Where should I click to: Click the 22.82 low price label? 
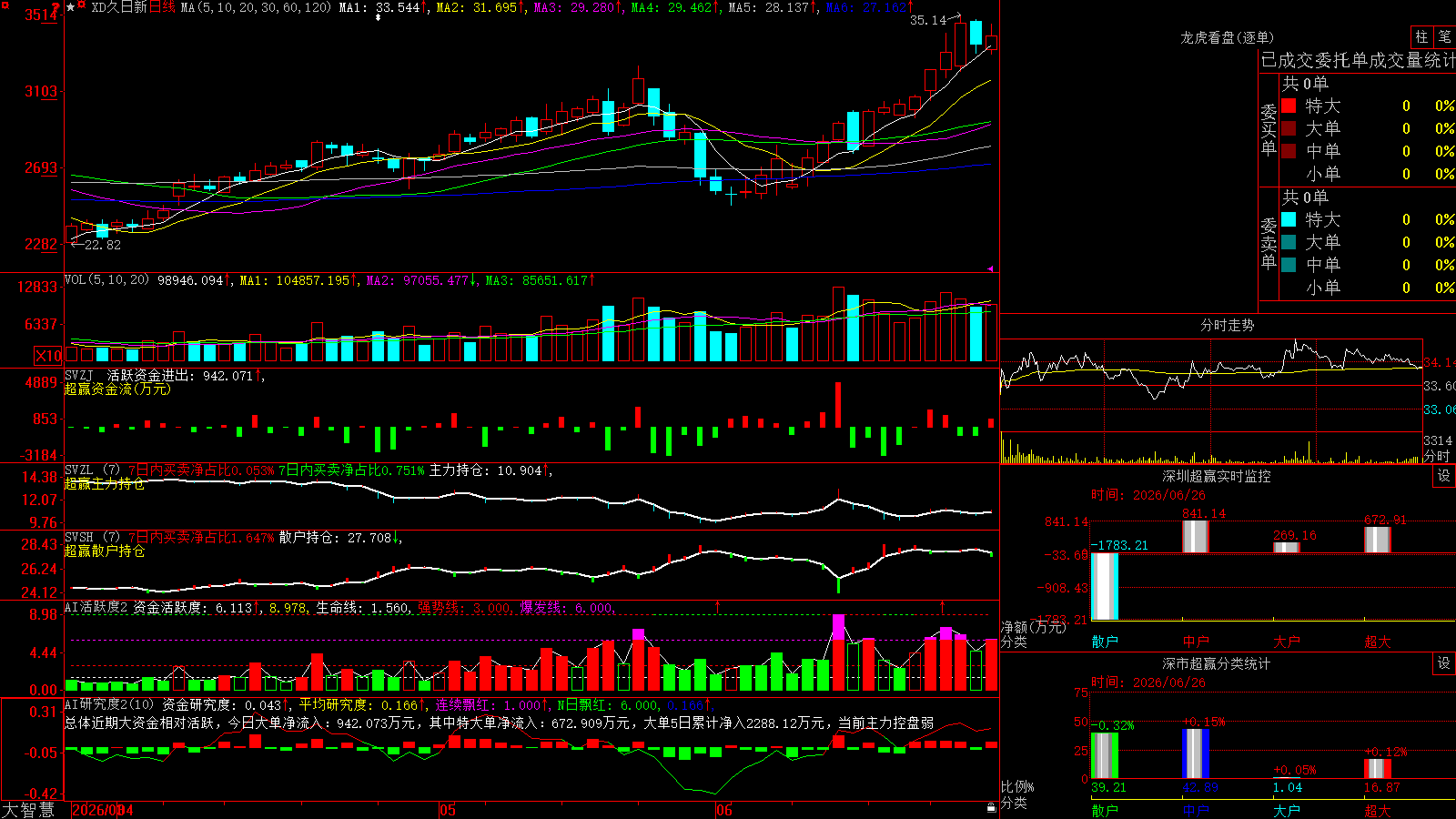click(102, 245)
